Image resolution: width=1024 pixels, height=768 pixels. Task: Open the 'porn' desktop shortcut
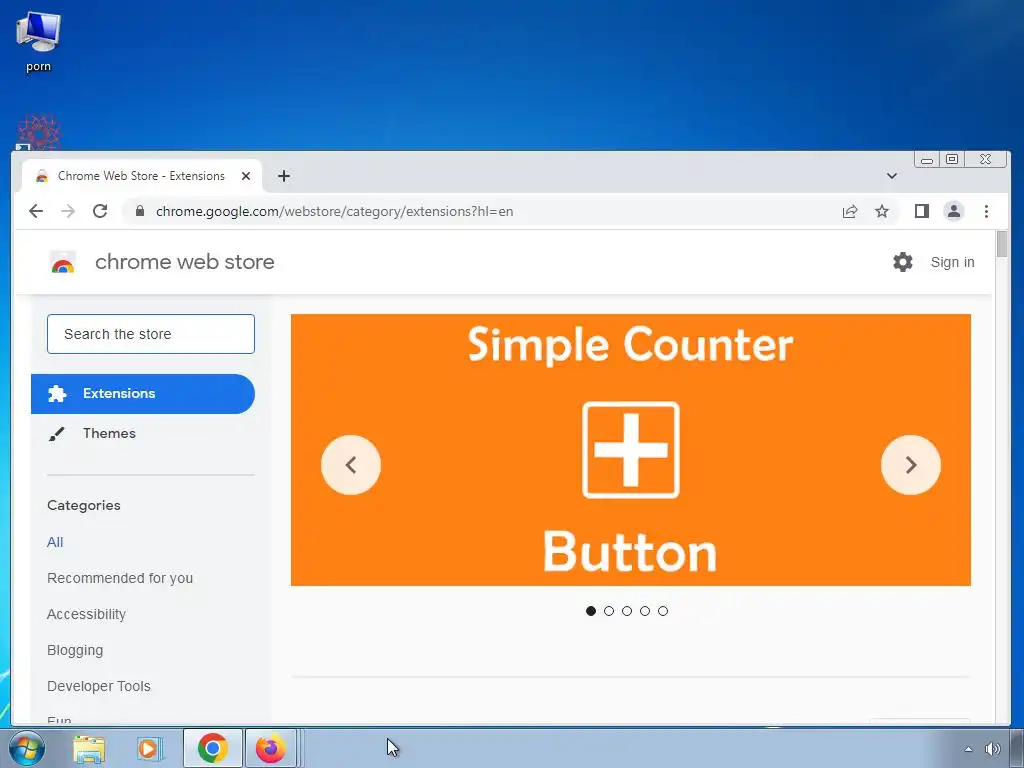[x=39, y=42]
